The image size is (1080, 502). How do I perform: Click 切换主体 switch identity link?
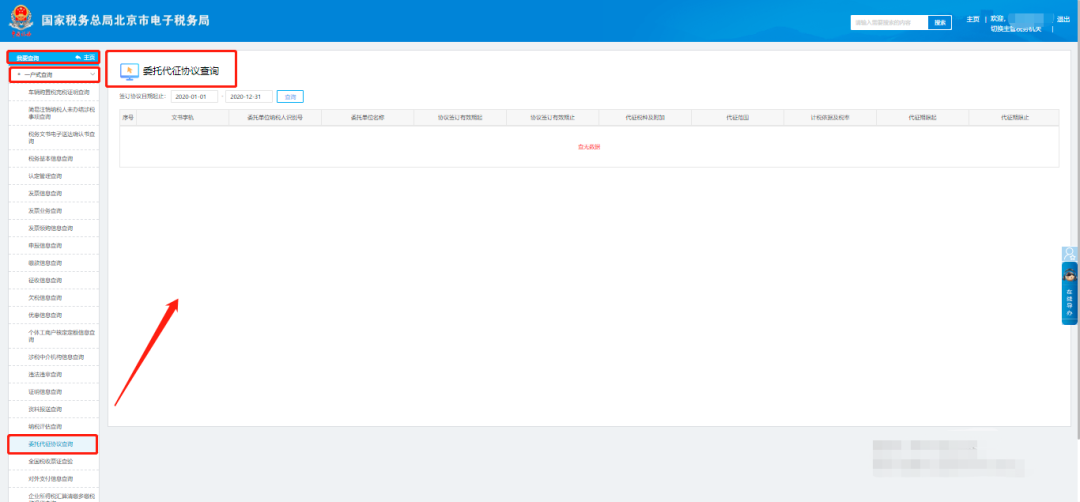1016,29
